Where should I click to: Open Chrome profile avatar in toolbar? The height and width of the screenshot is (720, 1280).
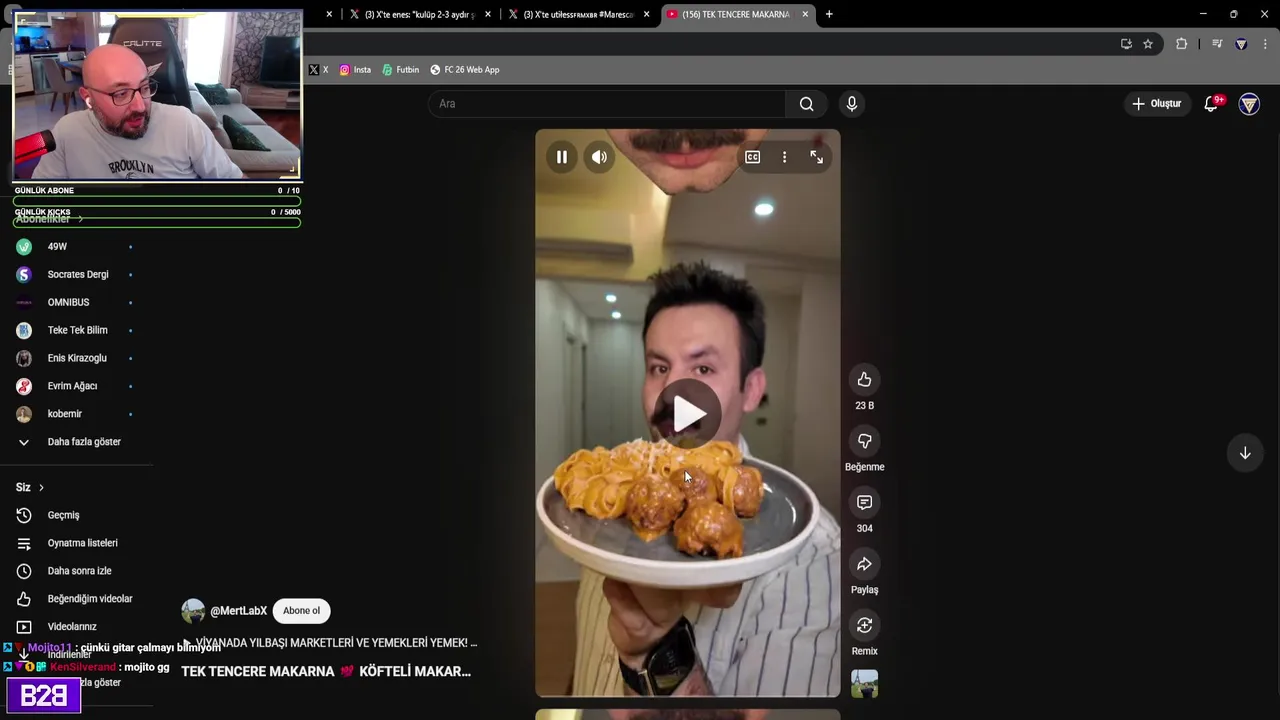pyautogui.click(x=1241, y=44)
